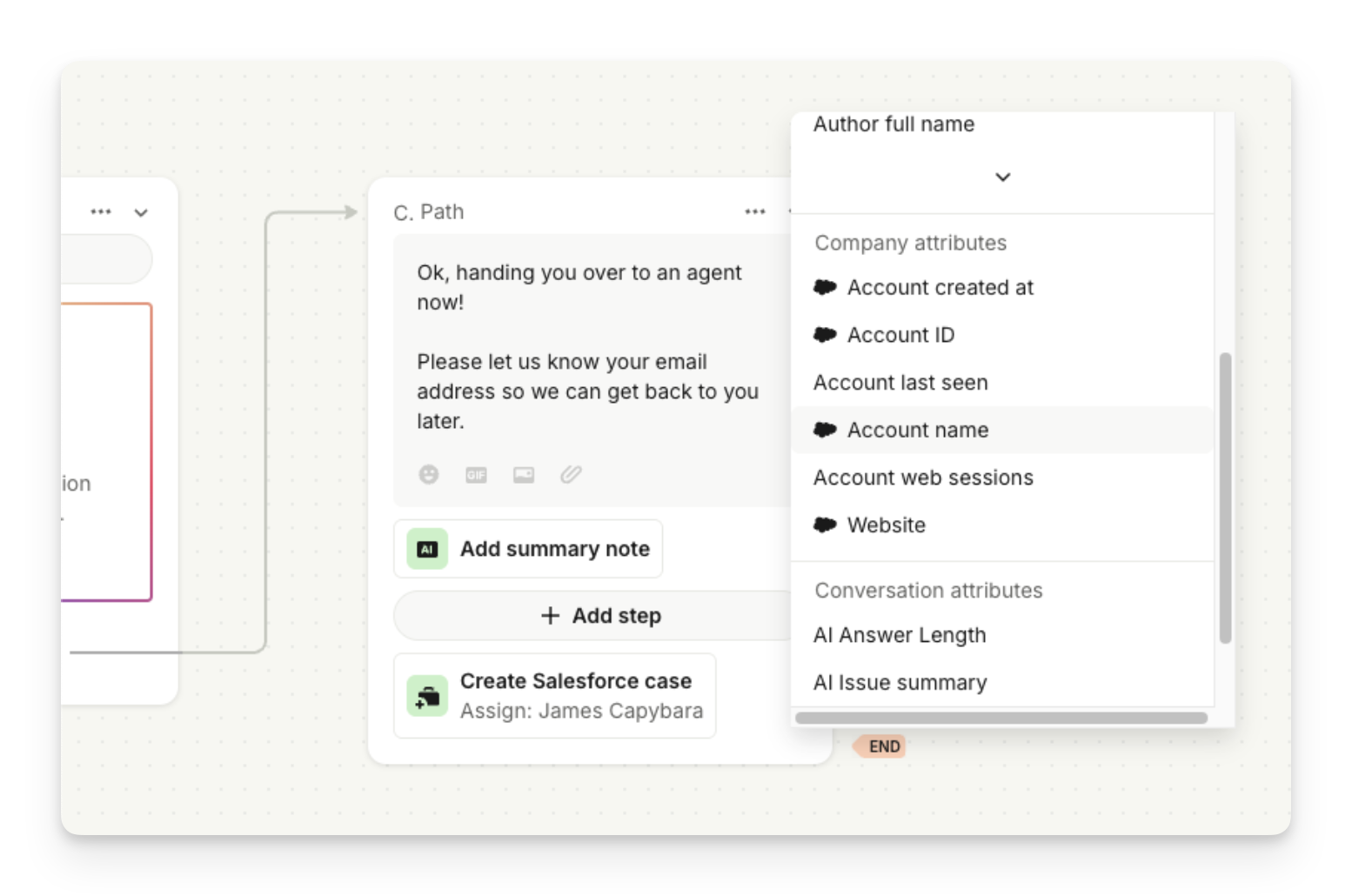Click the emoji icon in message composer
1352x896 pixels.
point(429,474)
